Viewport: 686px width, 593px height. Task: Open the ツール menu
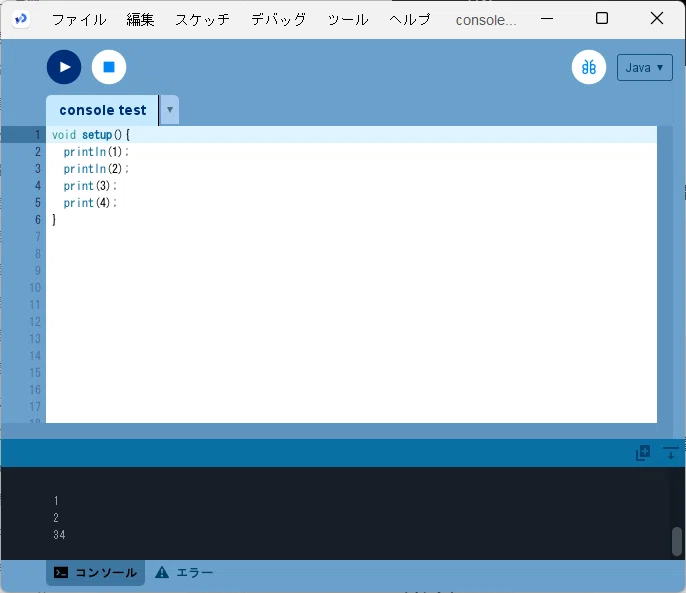point(348,20)
